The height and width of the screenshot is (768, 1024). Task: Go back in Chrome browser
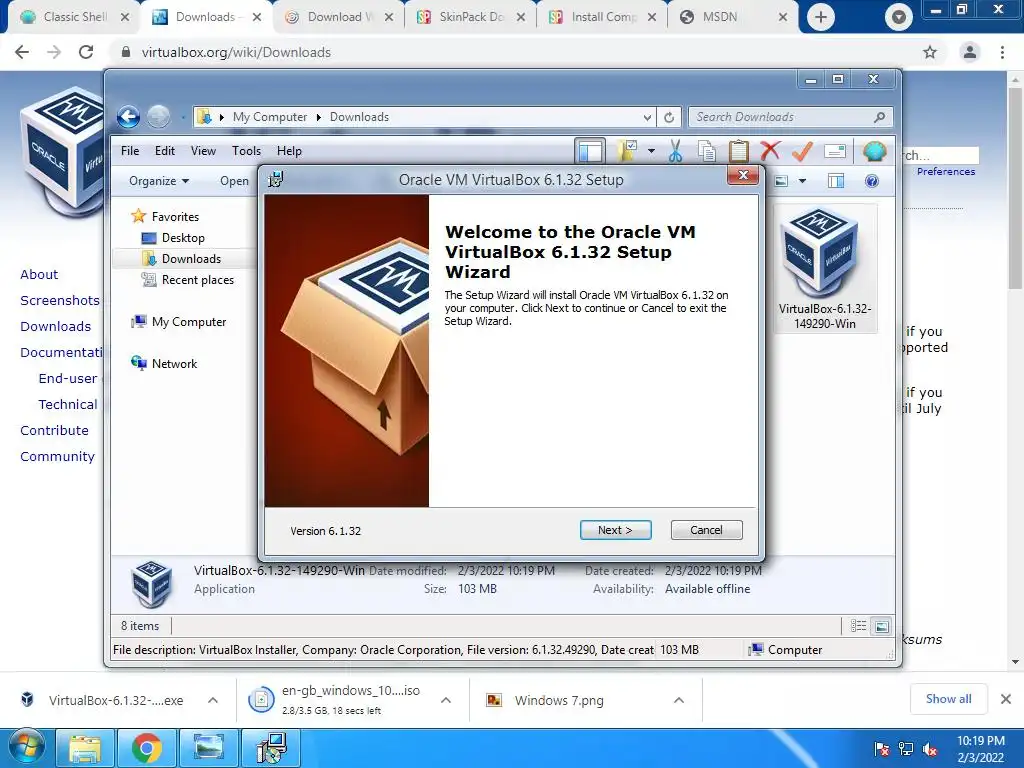22,52
